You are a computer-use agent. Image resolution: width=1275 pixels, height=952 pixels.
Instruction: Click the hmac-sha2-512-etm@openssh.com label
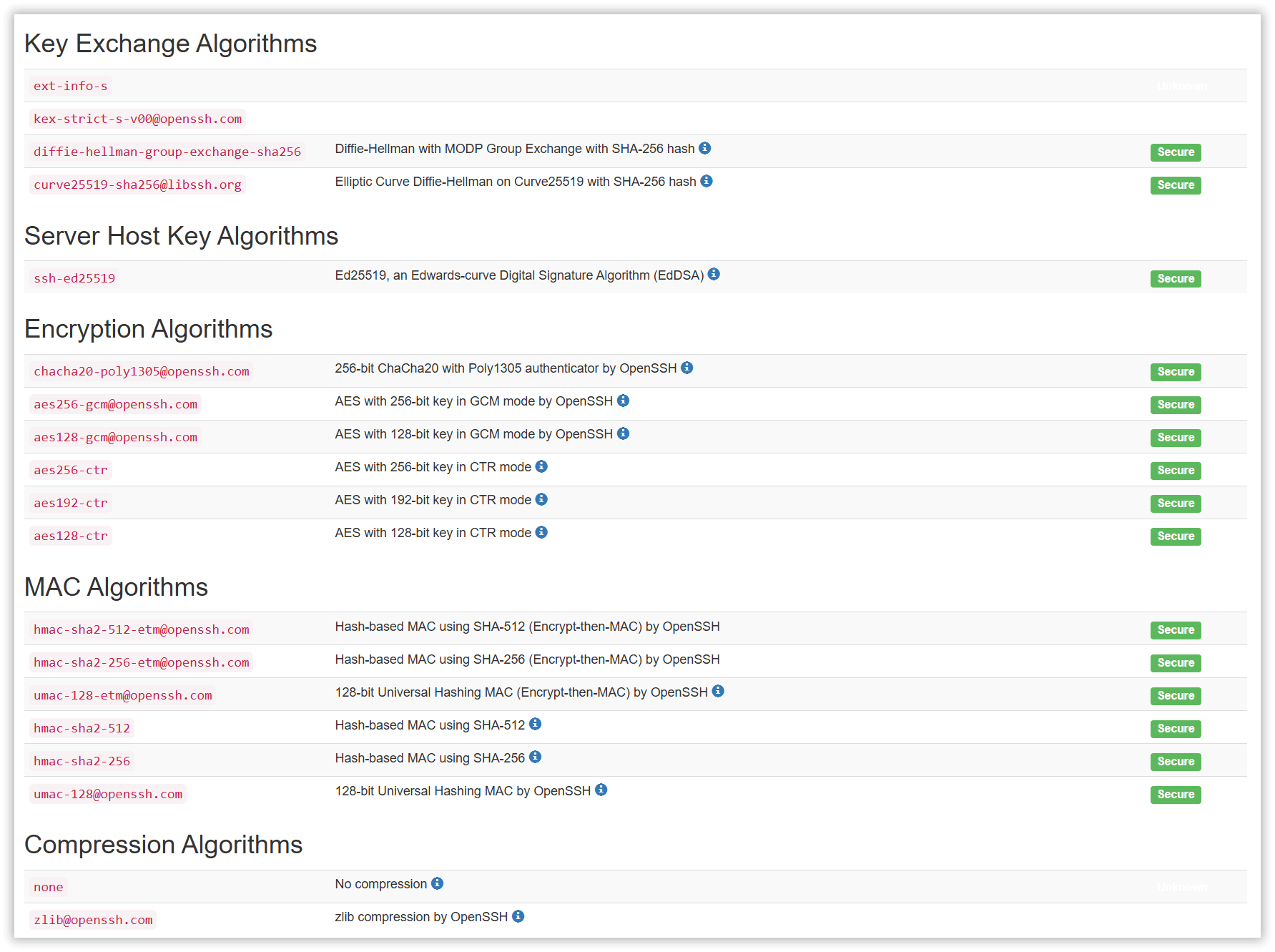pos(142,629)
